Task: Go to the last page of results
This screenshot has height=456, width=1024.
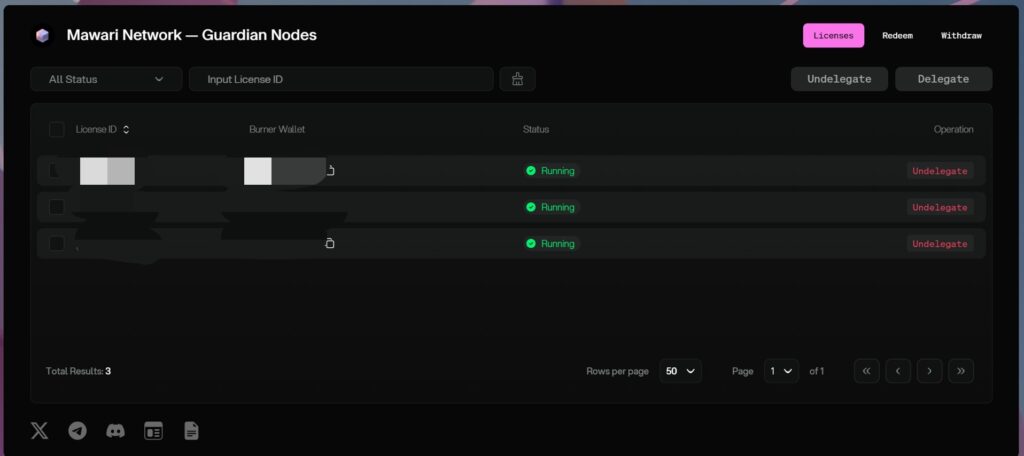Action: click(960, 371)
